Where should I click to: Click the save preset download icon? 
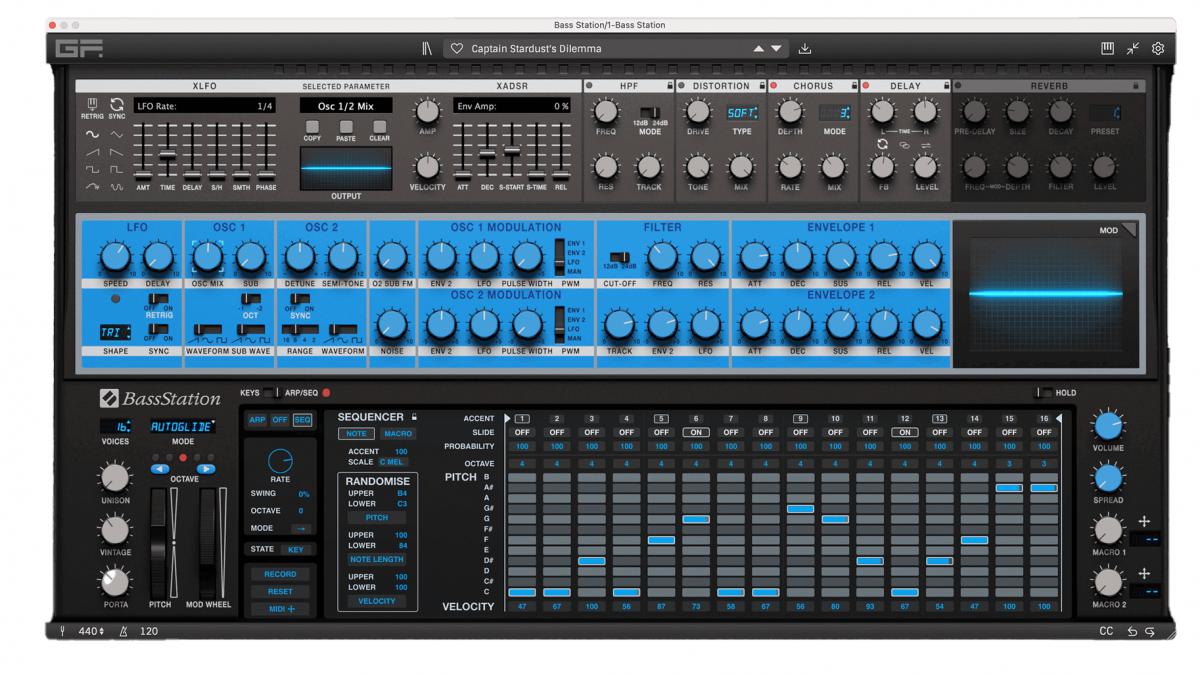pos(806,48)
